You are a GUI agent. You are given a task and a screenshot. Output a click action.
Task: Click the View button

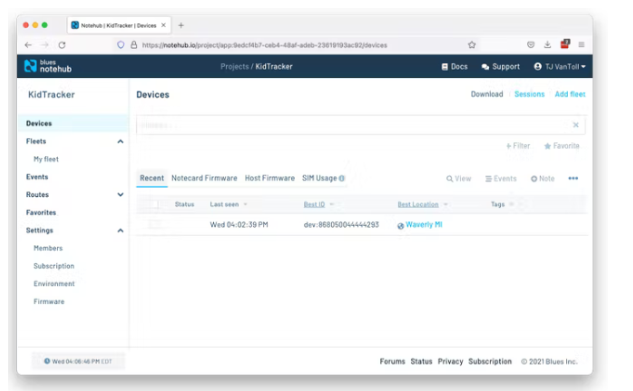pos(459,178)
